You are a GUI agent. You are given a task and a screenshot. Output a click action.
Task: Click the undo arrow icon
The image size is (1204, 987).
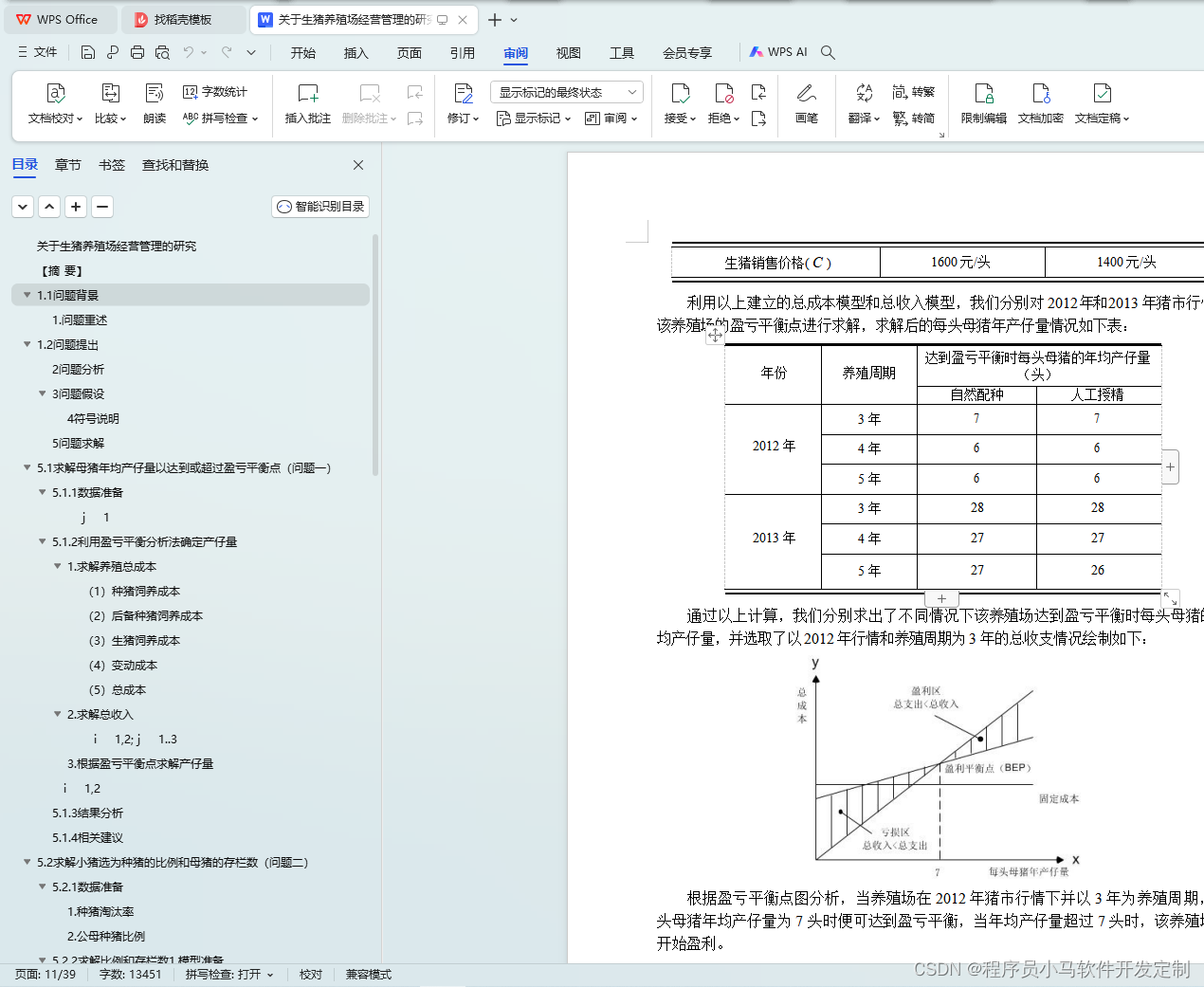coord(189,52)
